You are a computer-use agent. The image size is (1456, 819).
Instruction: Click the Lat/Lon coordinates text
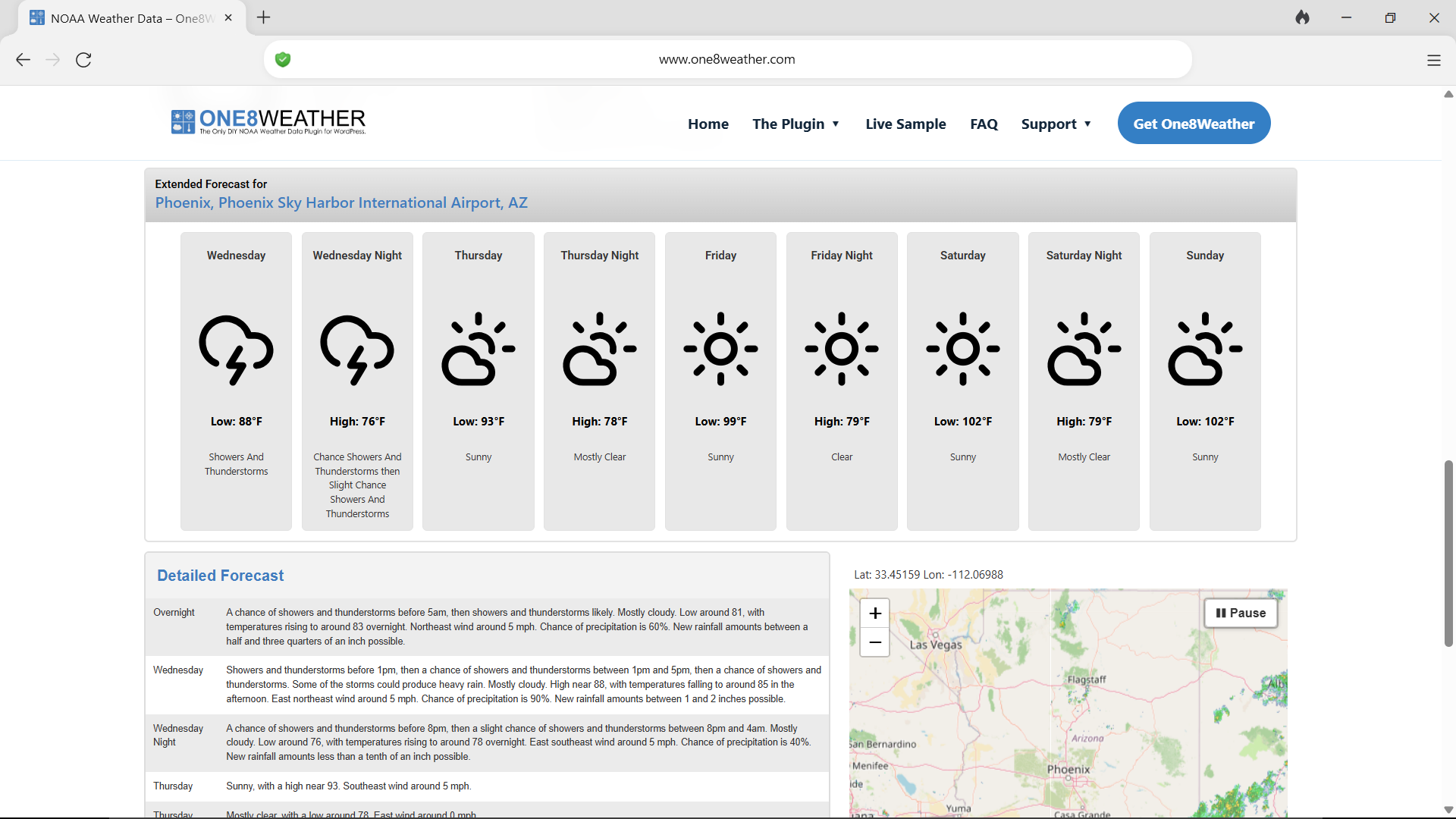coord(928,575)
